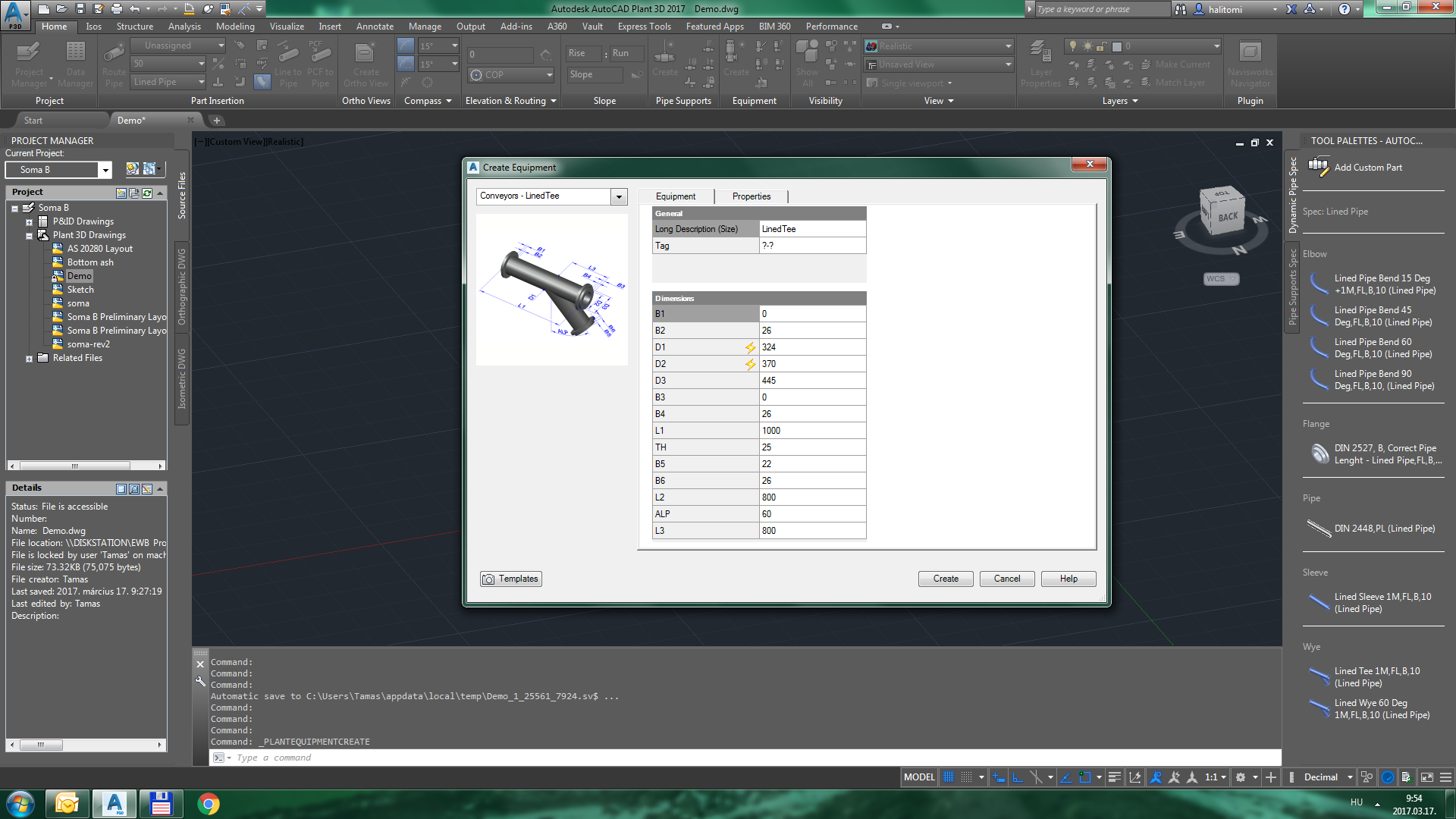Expand the P&ID Drawings tree node
The width and height of the screenshot is (1456, 819).
[x=29, y=222]
